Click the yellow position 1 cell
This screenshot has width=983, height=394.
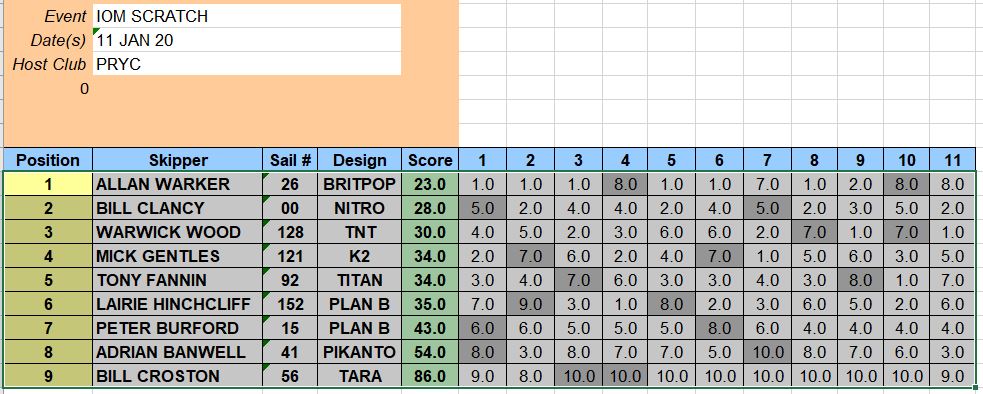(x=48, y=184)
